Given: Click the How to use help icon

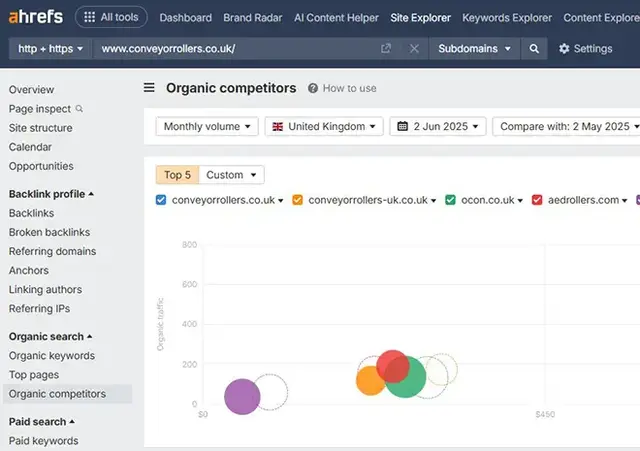Looking at the screenshot, I should pyautogui.click(x=313, y=88).
